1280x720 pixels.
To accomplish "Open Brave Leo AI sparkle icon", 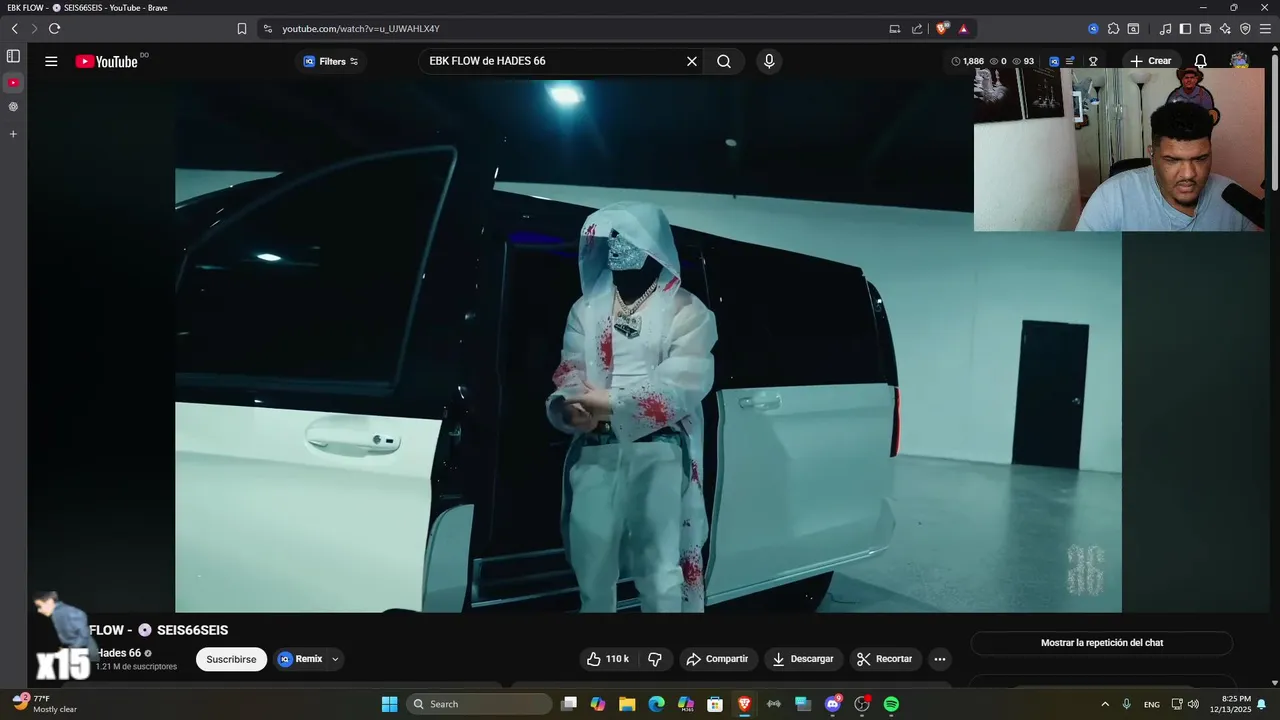I will point(1225,29).
